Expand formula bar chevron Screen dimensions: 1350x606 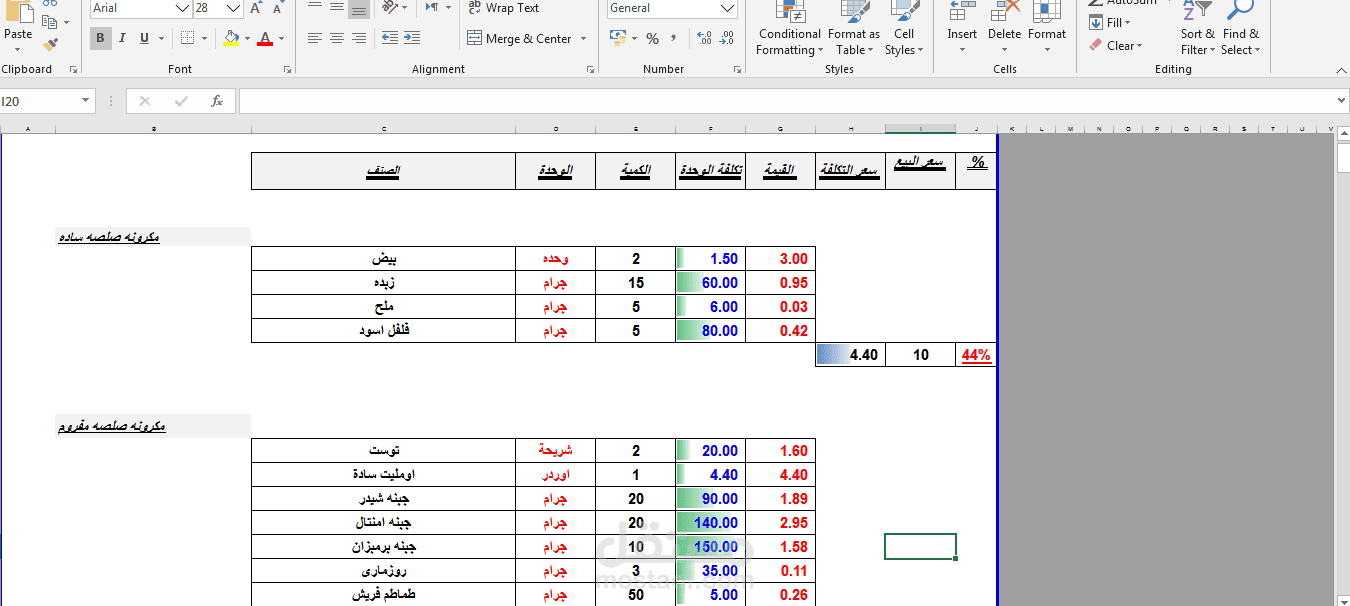1341,101
